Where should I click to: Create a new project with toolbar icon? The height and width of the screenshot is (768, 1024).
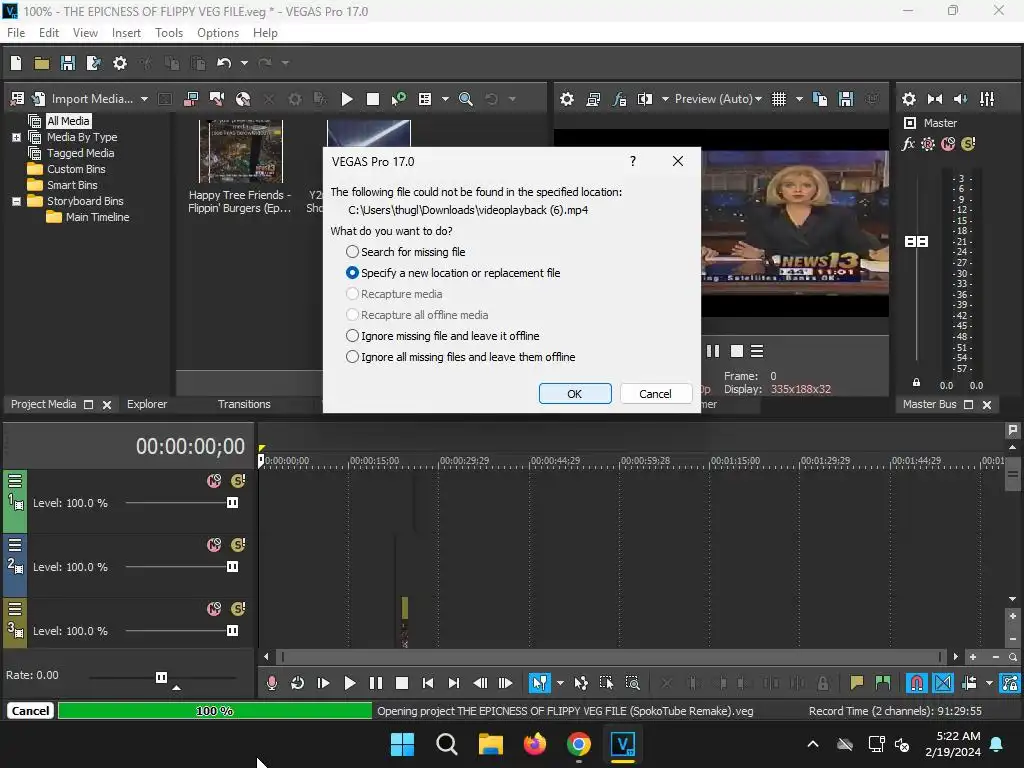click(16, 63)
